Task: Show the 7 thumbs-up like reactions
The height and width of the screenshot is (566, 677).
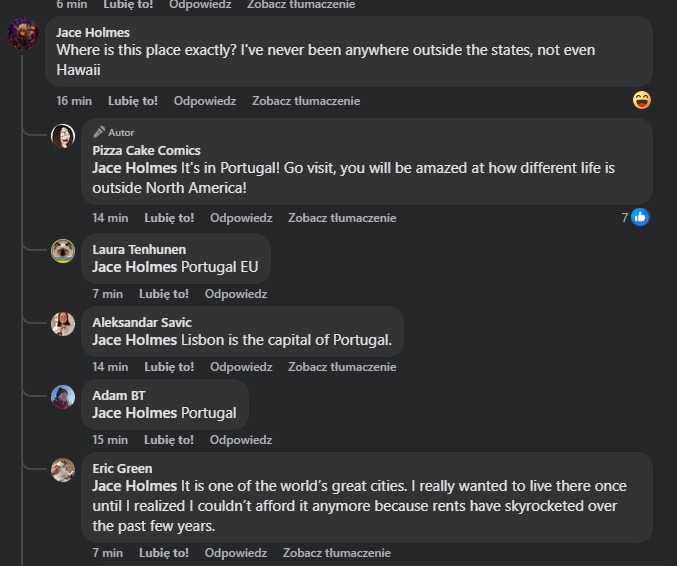Action: (635, 217)
